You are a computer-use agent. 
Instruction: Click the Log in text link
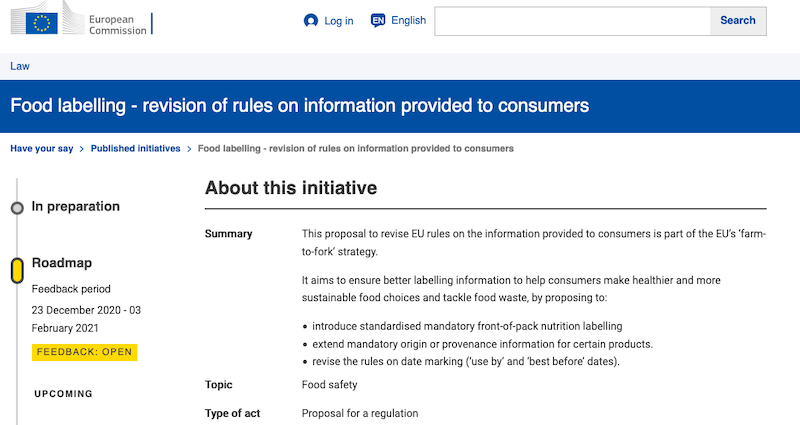(x=338, y=21)
